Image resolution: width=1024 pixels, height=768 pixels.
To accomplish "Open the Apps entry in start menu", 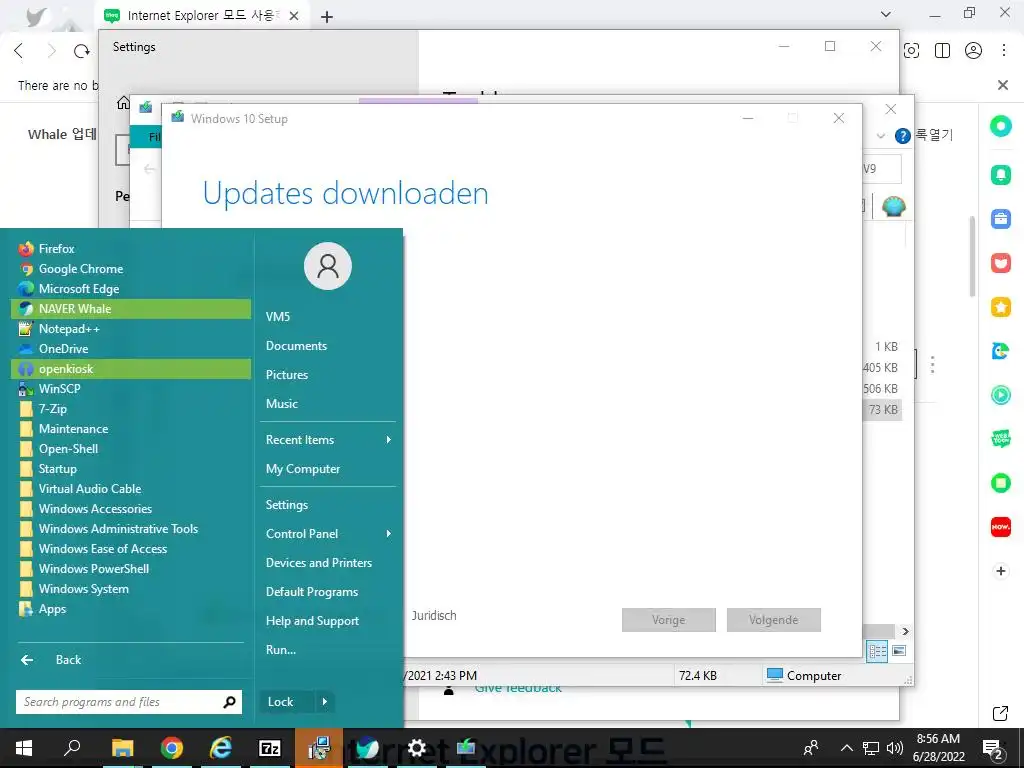I will 131,609.
